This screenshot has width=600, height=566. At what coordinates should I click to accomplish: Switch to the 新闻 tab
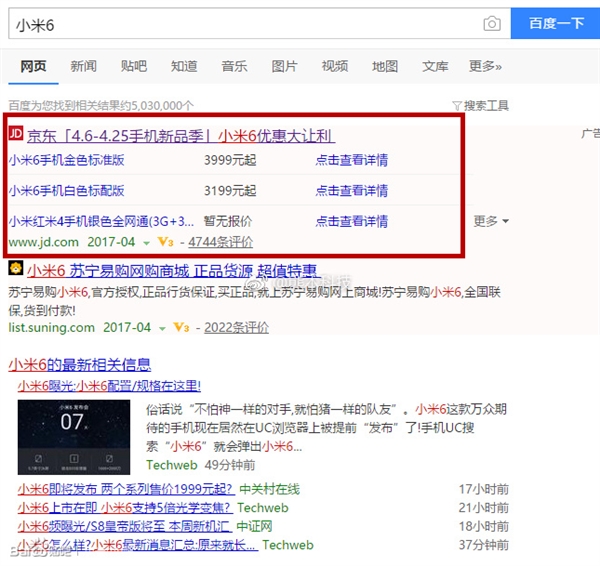[x=84, y=66]
